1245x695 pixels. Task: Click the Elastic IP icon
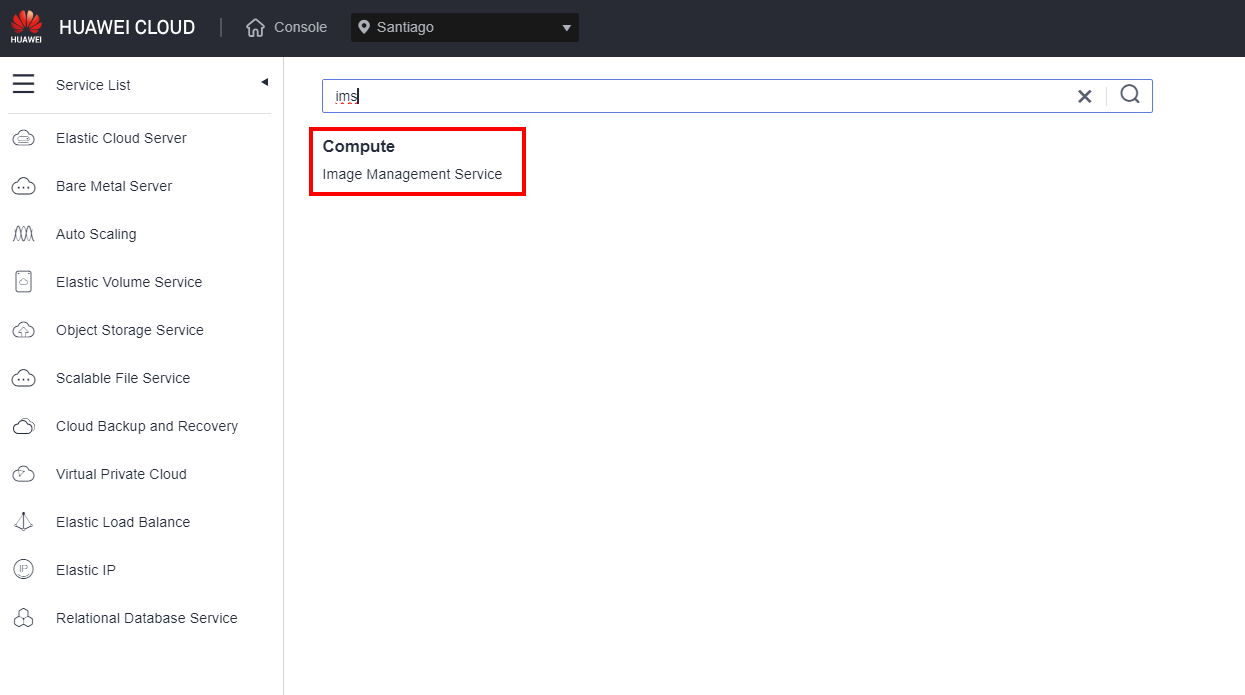23,570
